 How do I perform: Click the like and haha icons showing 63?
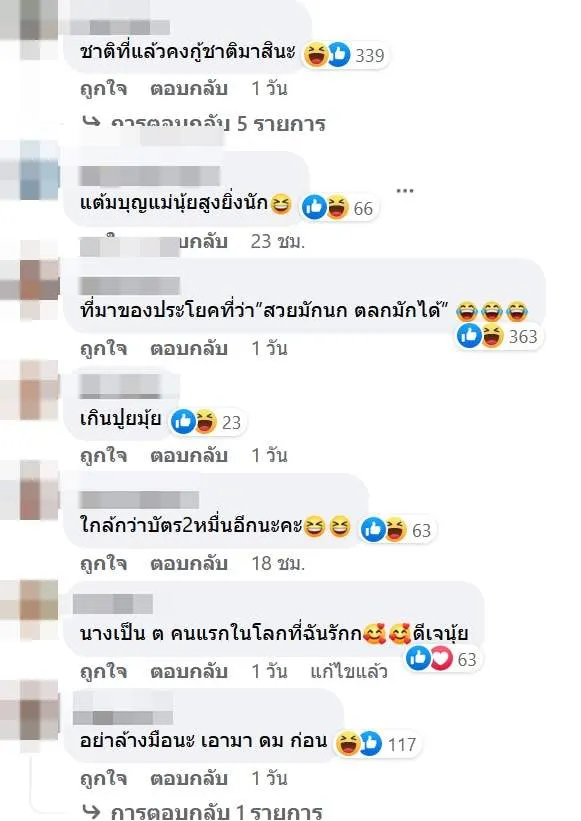(x=397, y=530)
